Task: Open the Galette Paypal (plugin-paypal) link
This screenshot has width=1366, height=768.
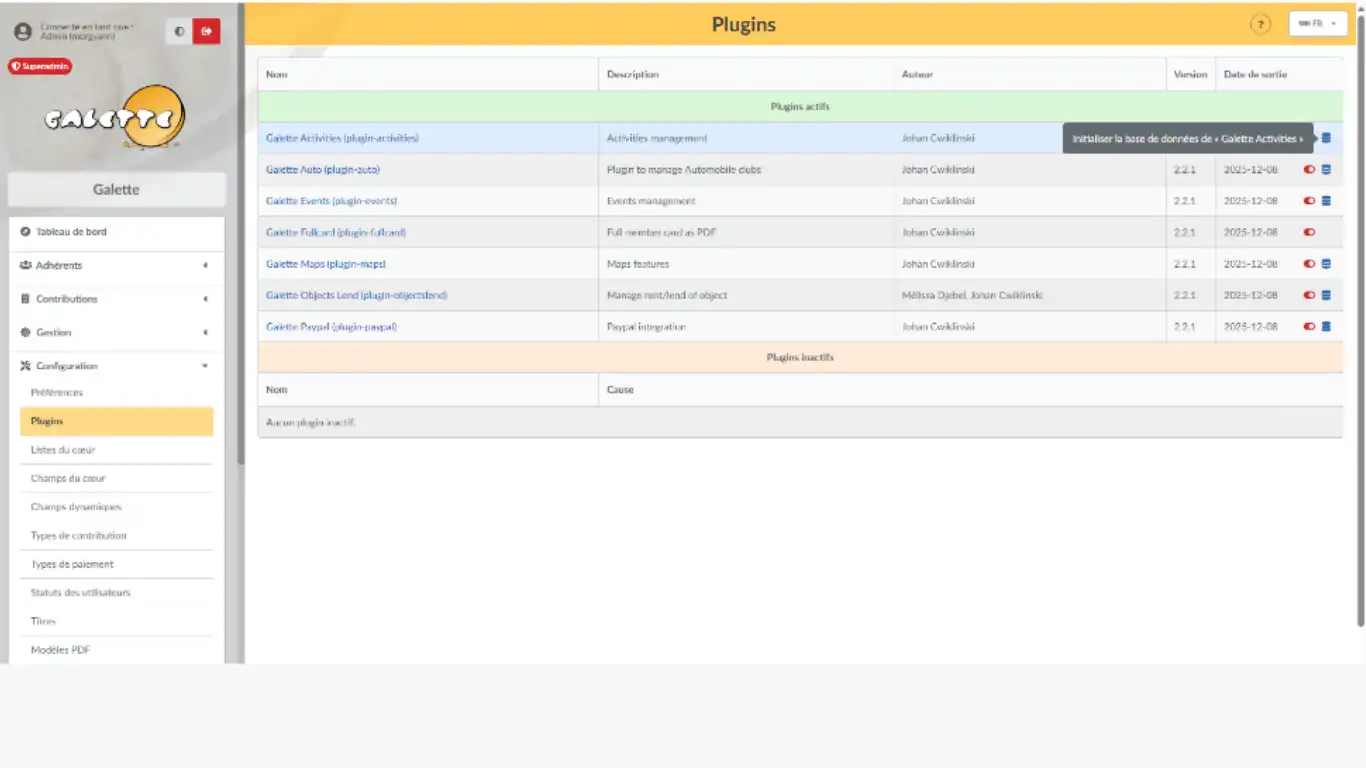Action: 331,327
